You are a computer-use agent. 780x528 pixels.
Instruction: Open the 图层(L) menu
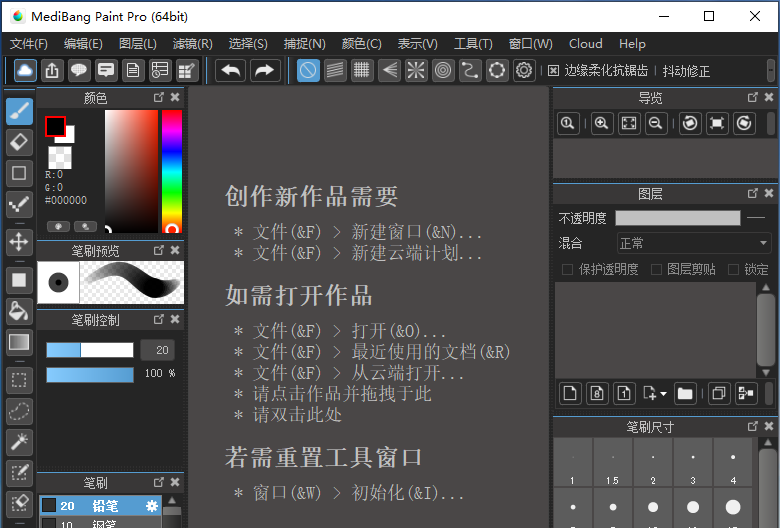pyautogui.click(x=138, y=44)
